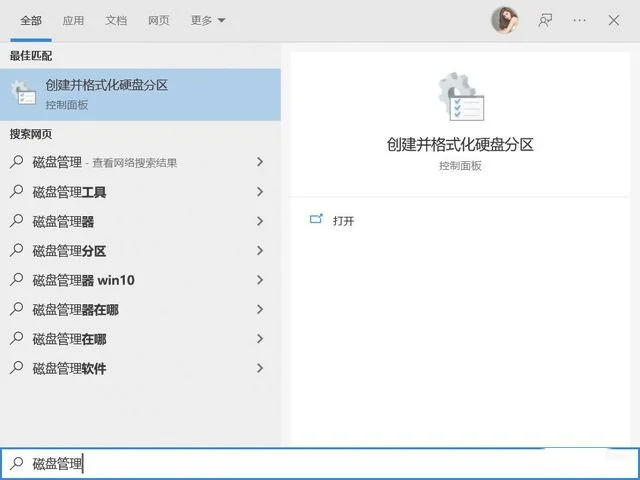Select web suggestion 磁盘管理器 win10

tap(140, 280)
